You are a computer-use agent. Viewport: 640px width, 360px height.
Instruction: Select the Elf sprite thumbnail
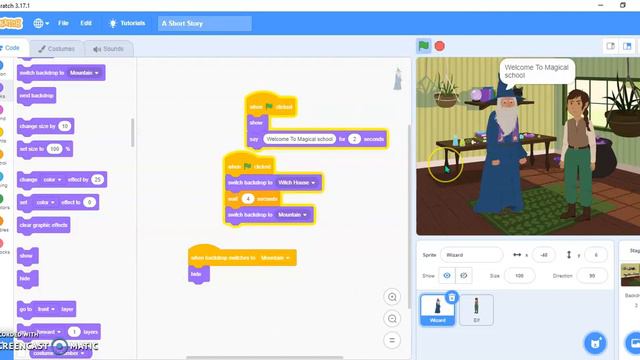pos(476,310)
